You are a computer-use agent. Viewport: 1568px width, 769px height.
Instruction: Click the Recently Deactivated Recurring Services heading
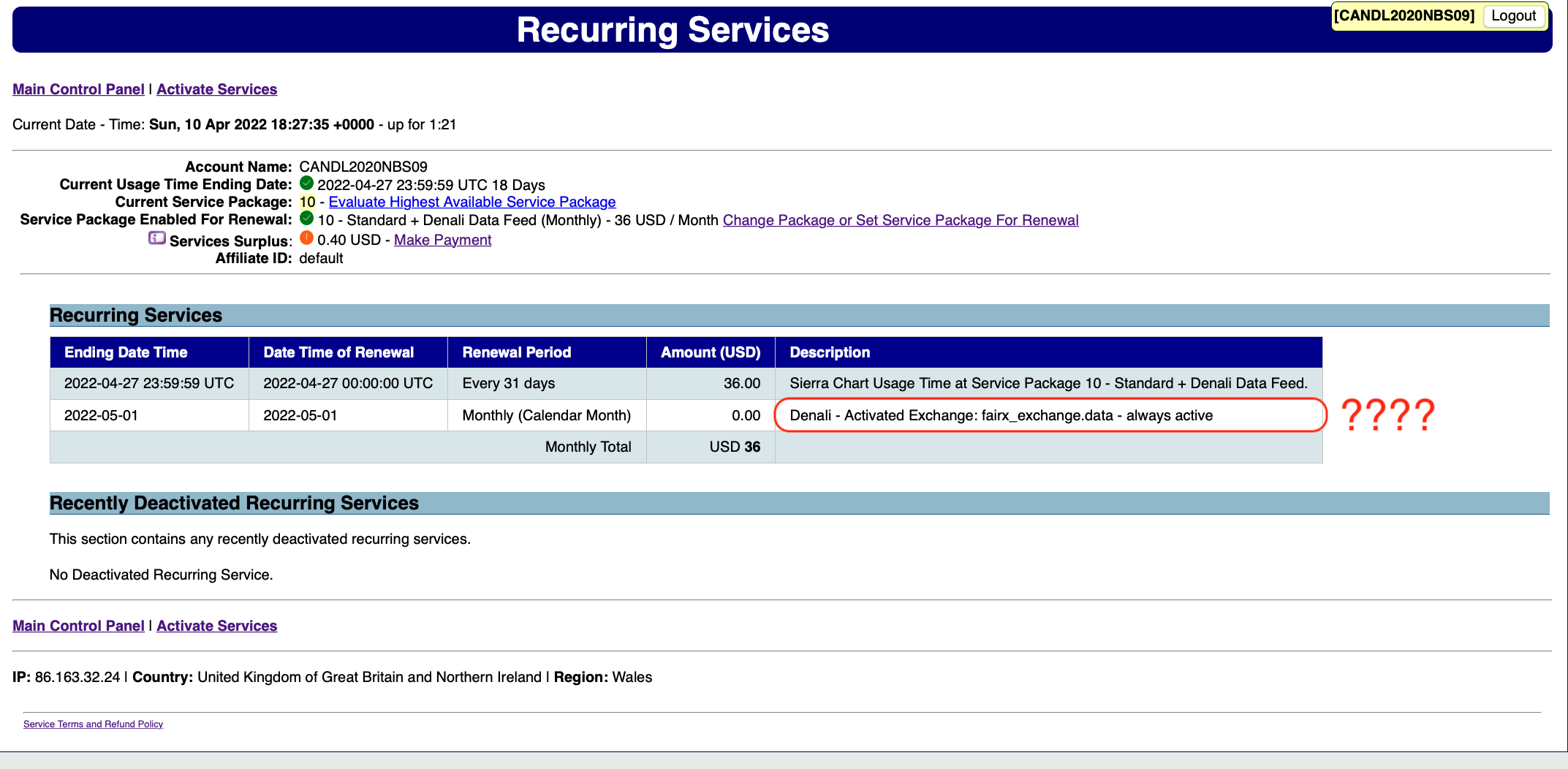pos(234,503)
